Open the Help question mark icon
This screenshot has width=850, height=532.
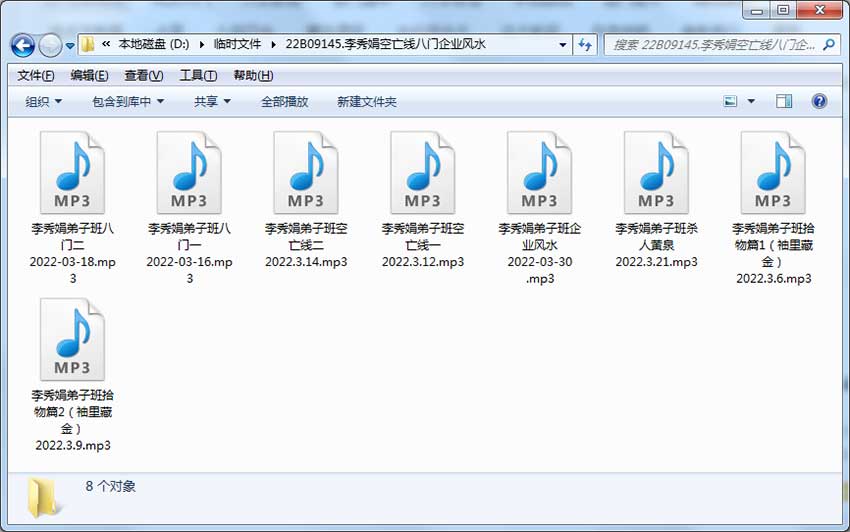[x=819, y=101]
